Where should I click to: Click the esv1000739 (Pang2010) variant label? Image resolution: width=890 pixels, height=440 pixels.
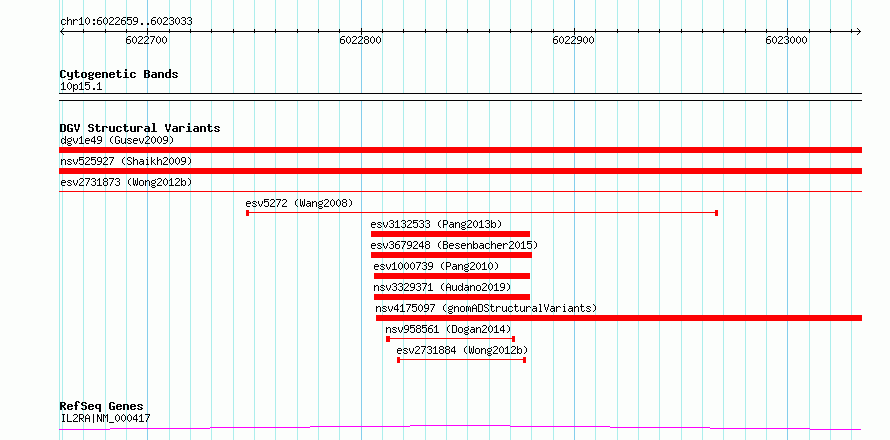[436, 266]
